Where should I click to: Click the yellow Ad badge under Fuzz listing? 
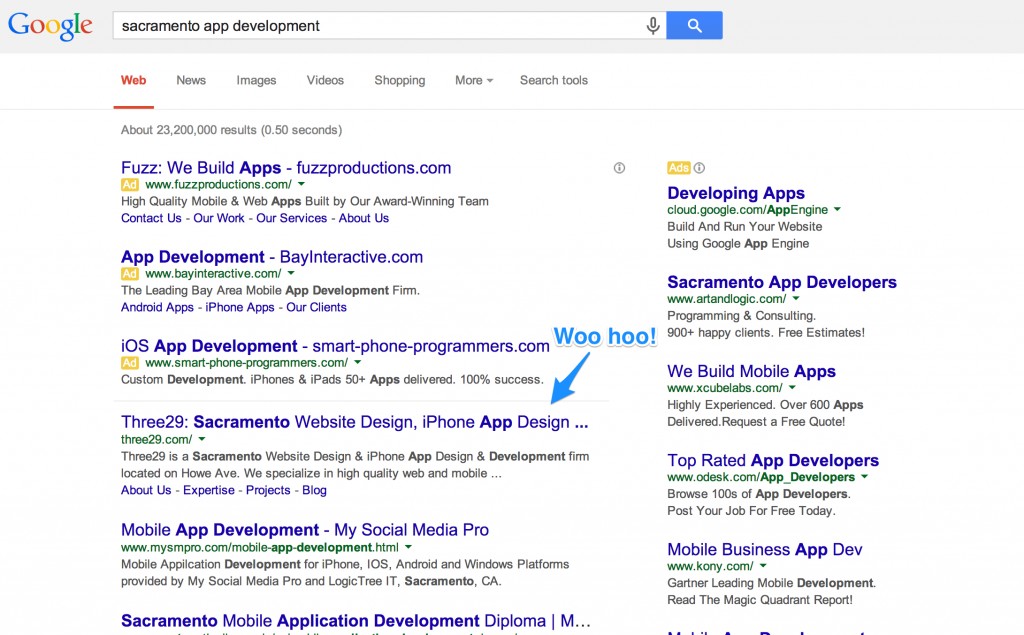coord(130,185)
